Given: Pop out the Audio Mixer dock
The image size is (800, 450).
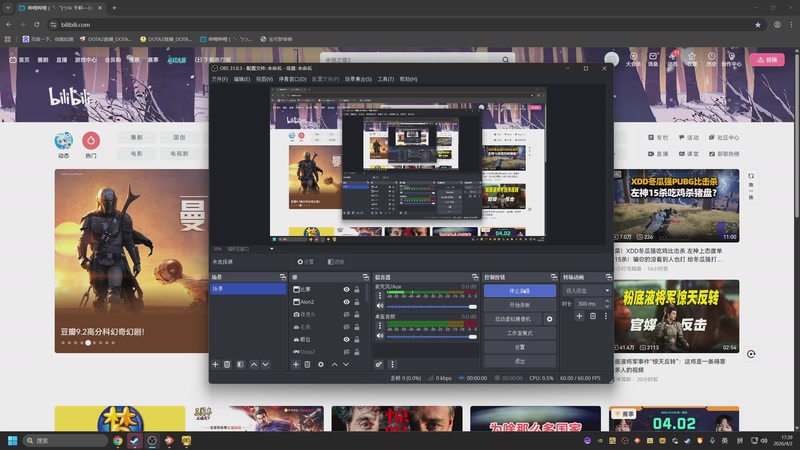Looking at the screenshot, I should coord(475,277).
